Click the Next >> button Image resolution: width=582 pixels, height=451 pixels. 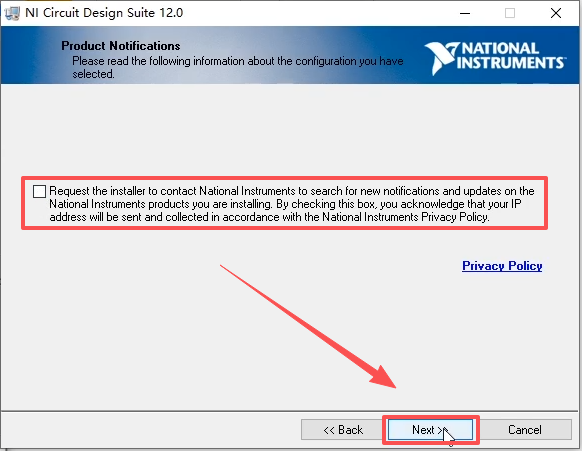point(430,430)
